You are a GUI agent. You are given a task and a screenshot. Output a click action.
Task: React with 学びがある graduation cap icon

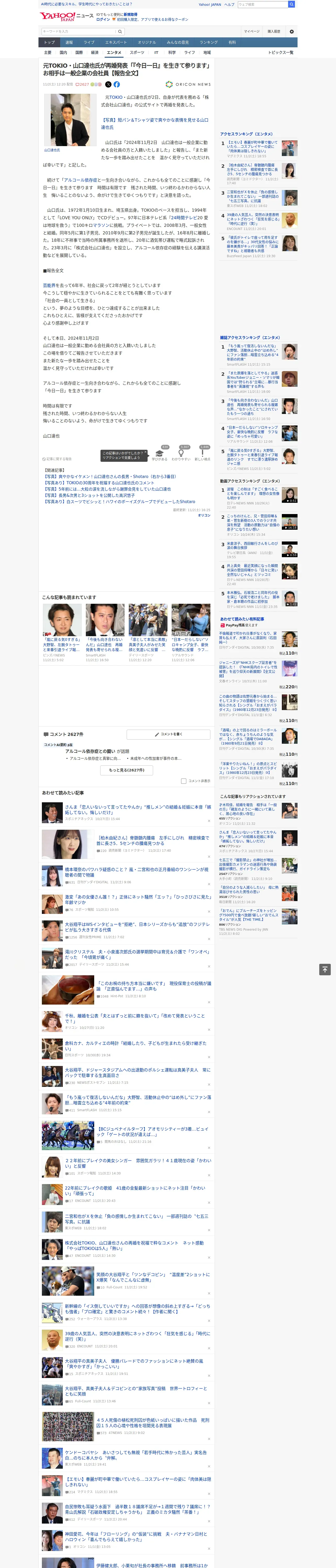click(x=160, y=453)
